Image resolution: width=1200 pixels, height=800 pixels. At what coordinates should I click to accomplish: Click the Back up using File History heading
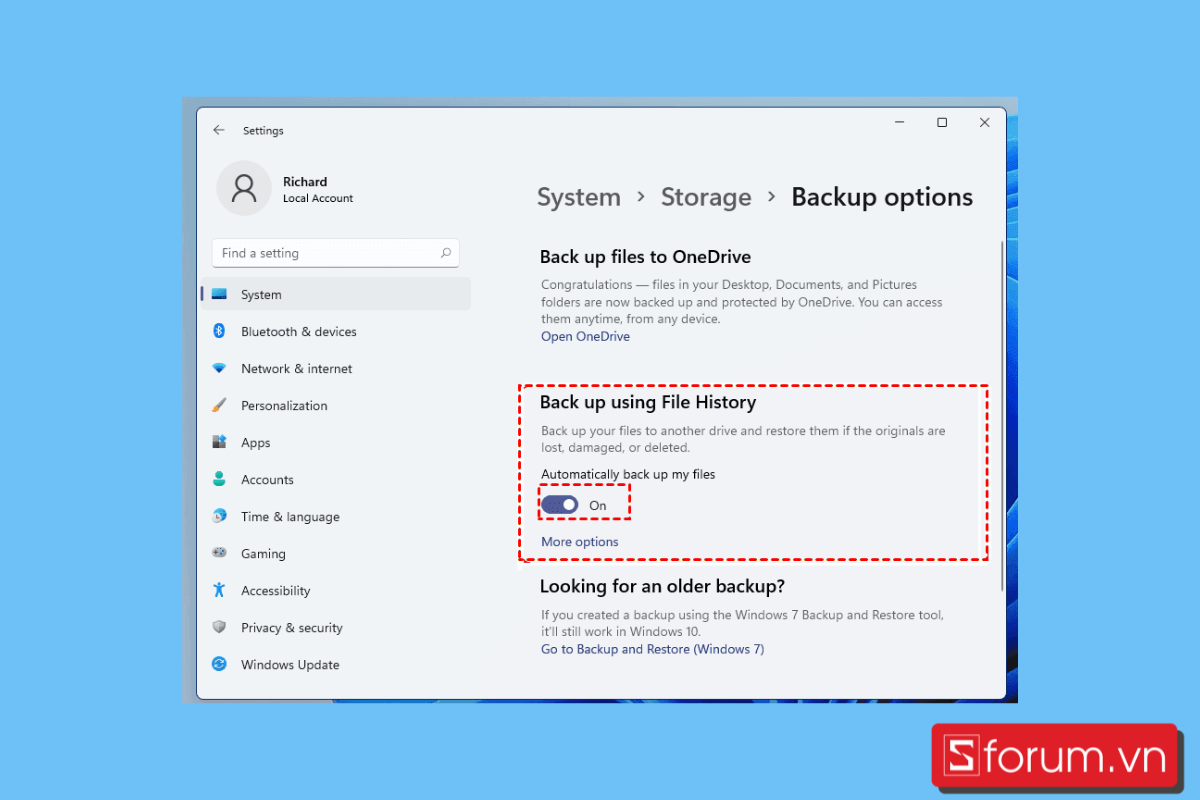click(x=648, y=402)
